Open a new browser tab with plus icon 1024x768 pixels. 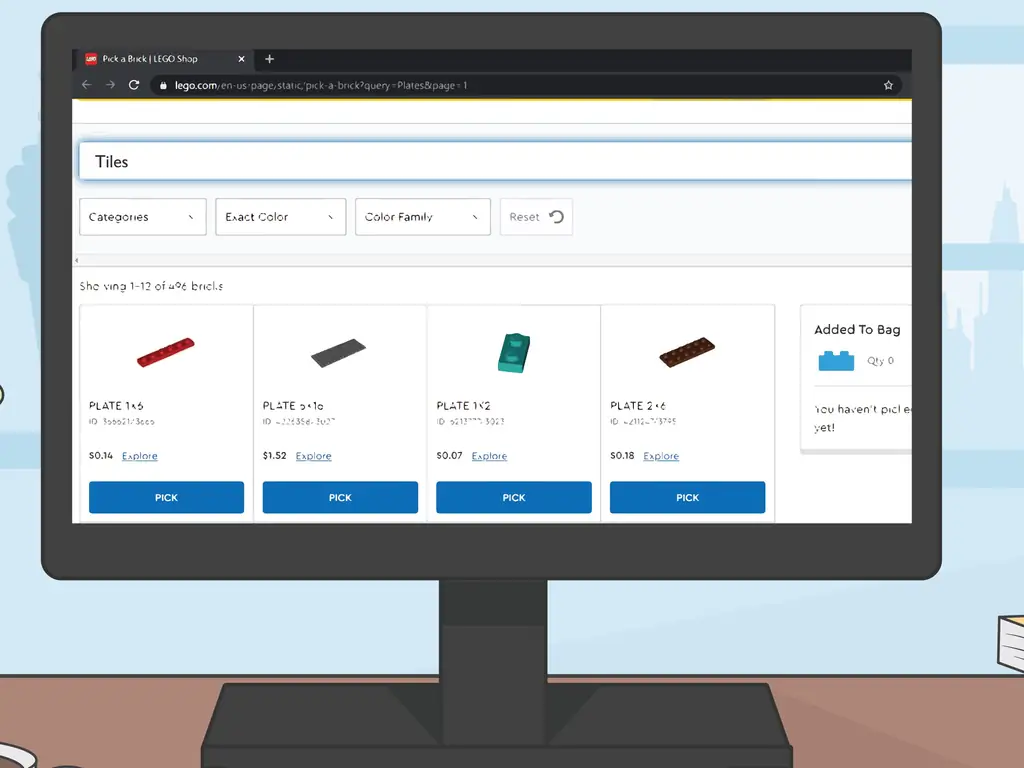(269, 59)
